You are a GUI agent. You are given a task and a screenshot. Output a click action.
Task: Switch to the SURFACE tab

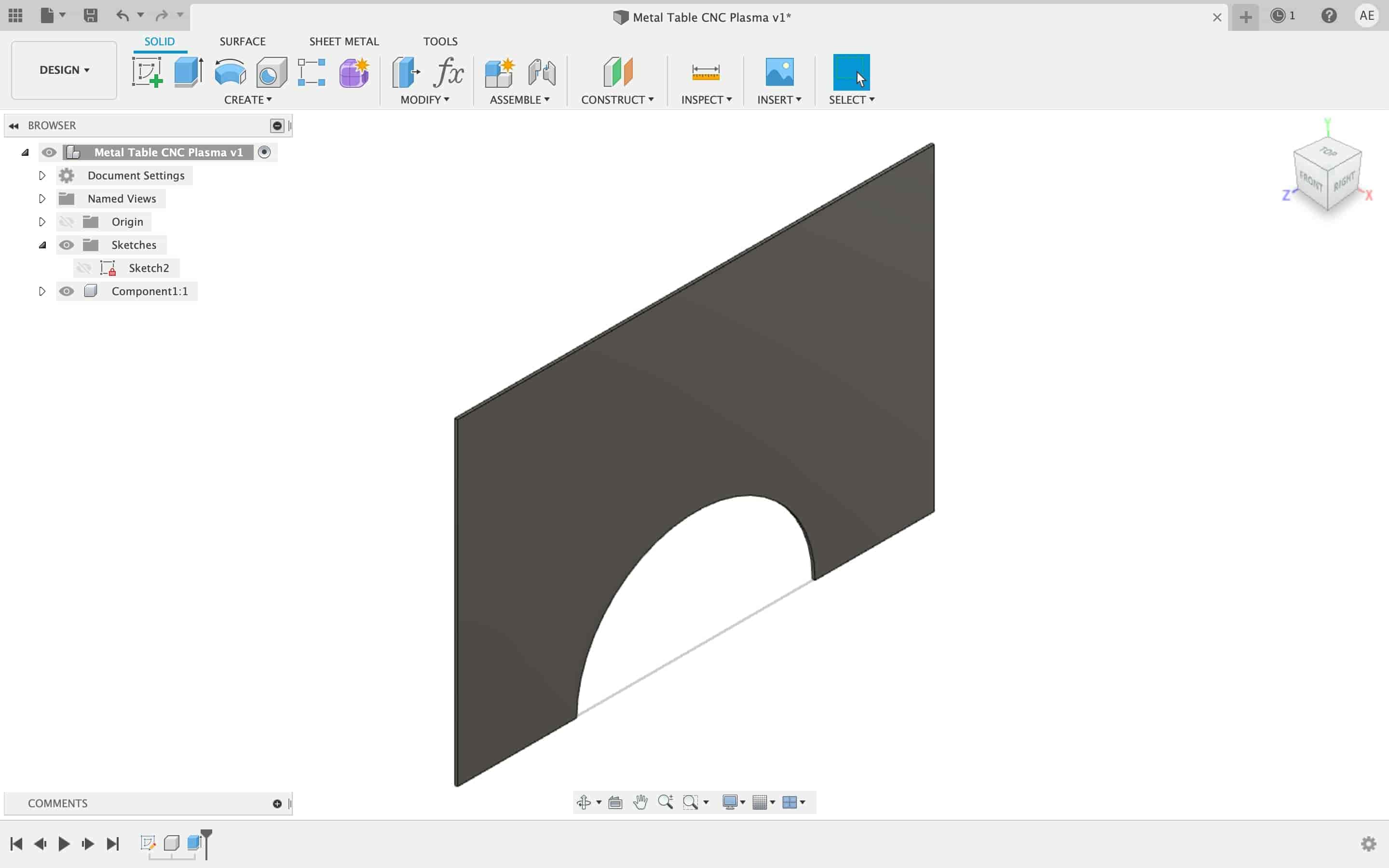(242, 41)
